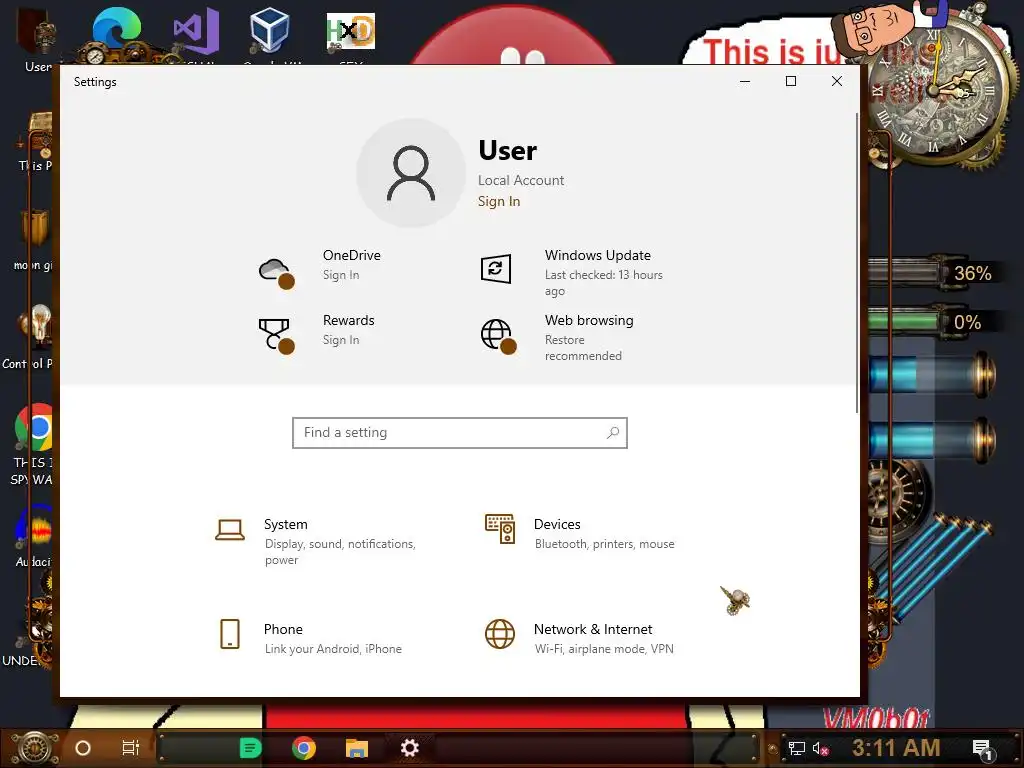Click the Windows Update refresh icon
The height and width of the screenshot is (768, 1024).
[496, 268]
